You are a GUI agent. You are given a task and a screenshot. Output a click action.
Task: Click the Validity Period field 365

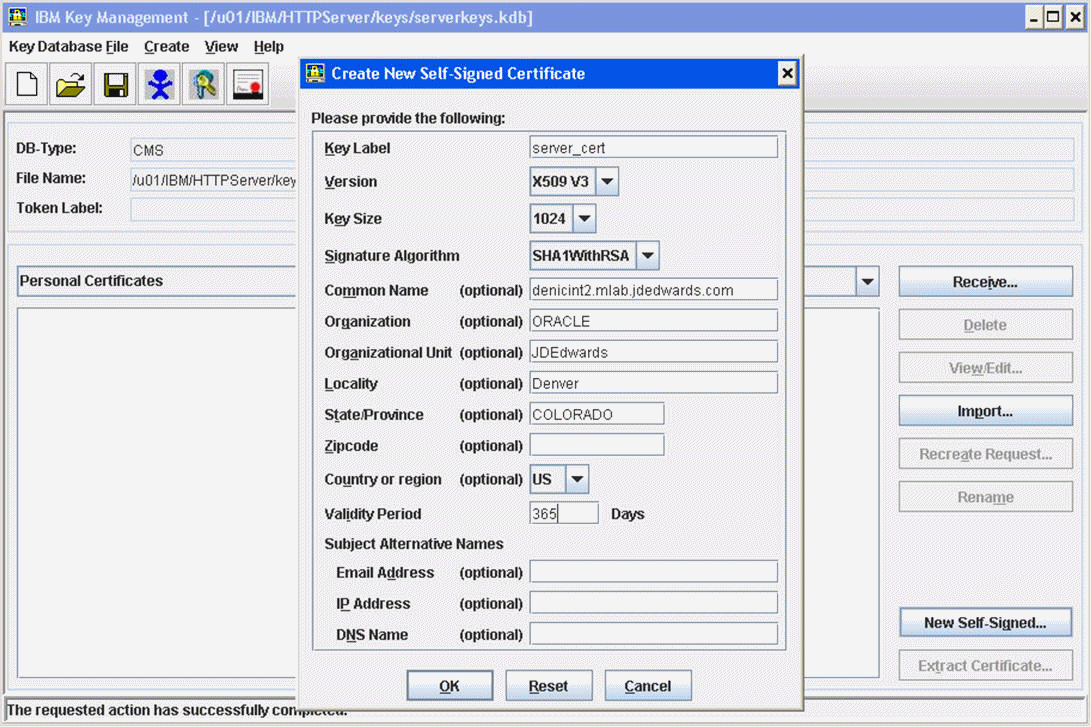[564, 513]
